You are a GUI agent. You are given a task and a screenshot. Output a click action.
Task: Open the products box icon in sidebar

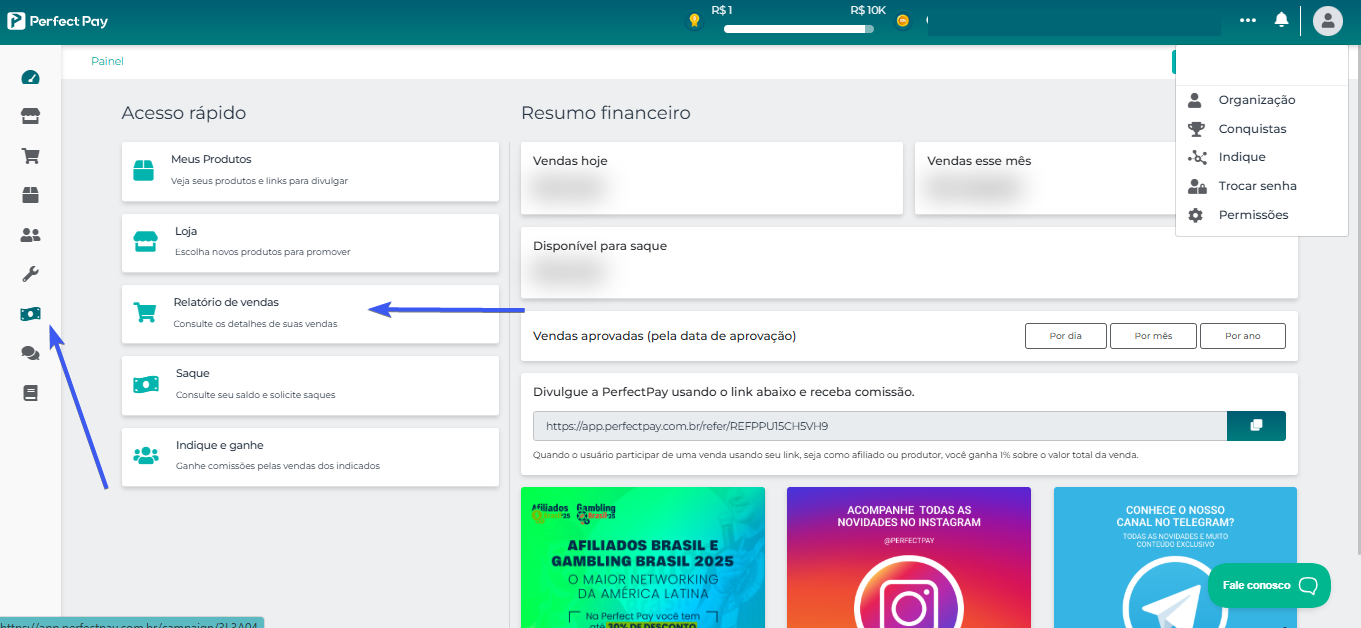(x=30, y=195)
